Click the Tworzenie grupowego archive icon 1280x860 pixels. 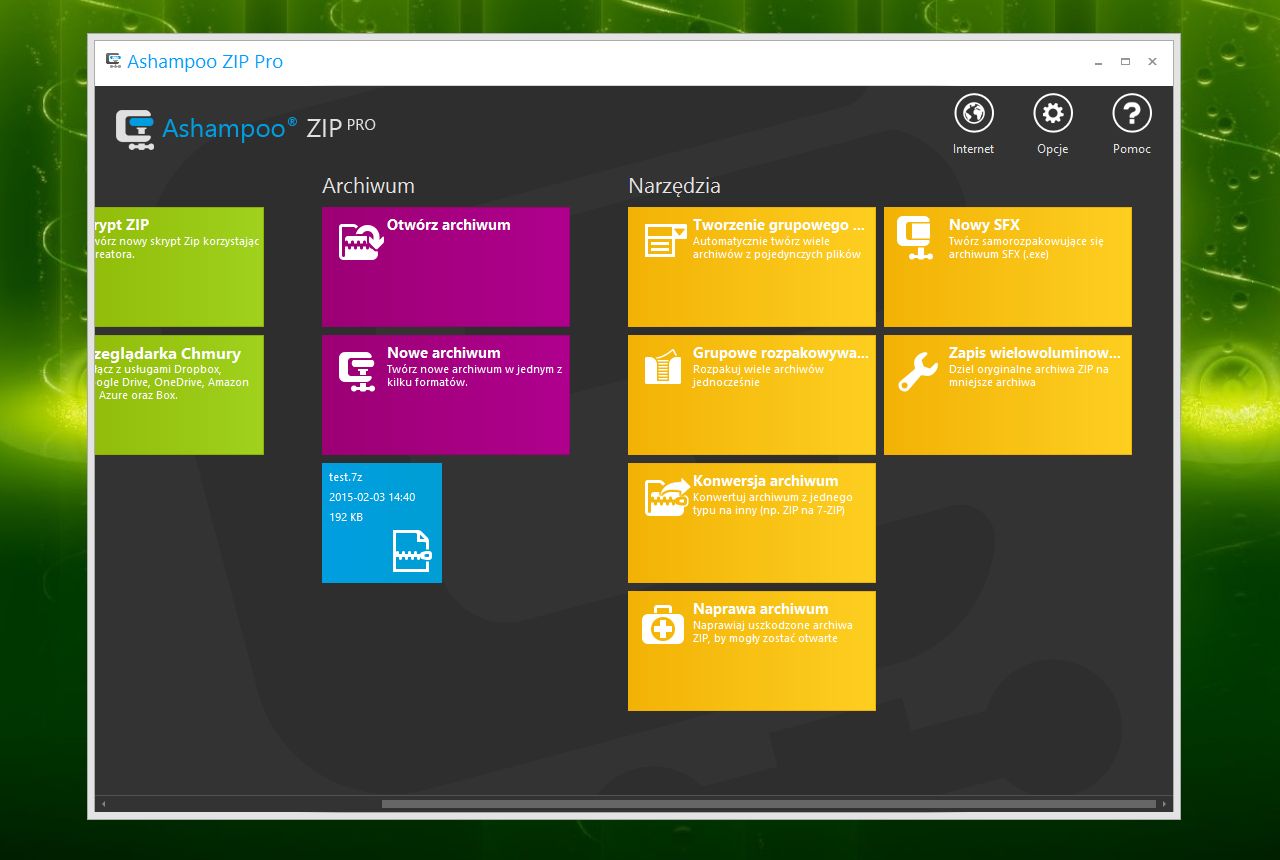[666, 241]
